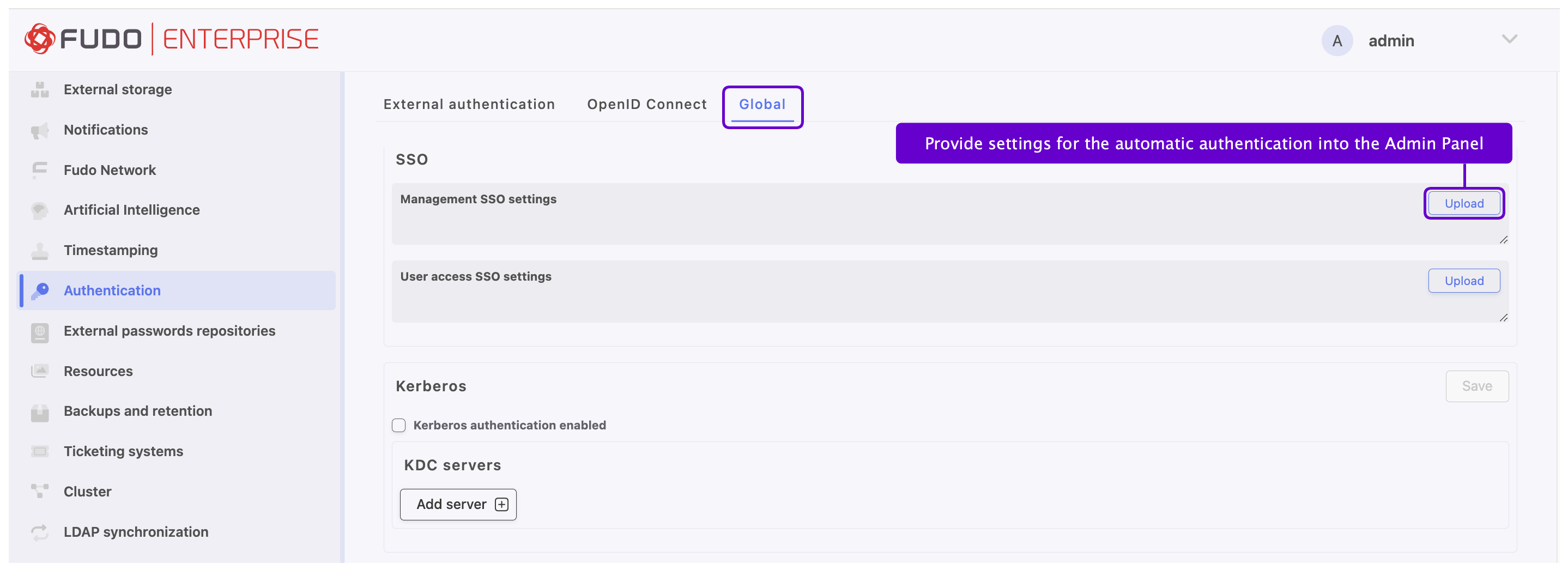The image size is (1568, 576).
Task: Click the External passwords repositories icon
Action: tap(40, 332)
